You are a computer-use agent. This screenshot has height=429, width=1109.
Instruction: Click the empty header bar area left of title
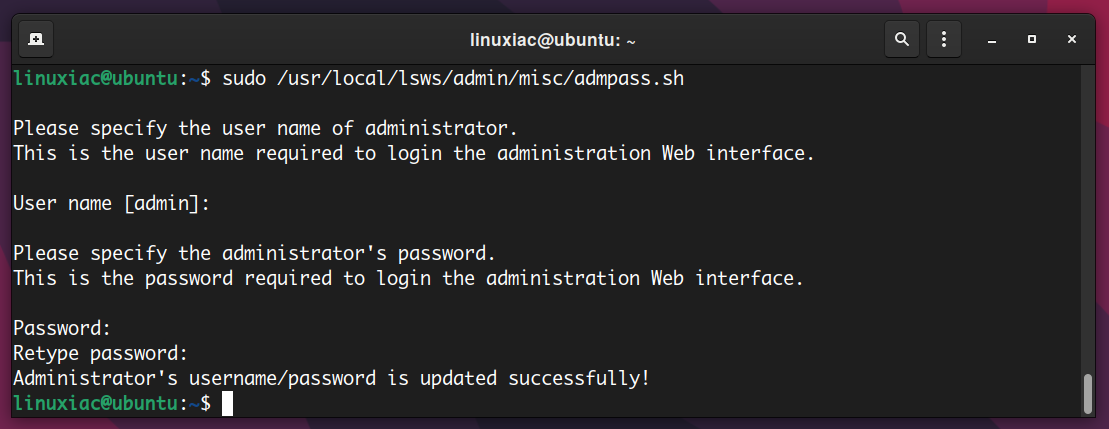(x=255, y=40)
